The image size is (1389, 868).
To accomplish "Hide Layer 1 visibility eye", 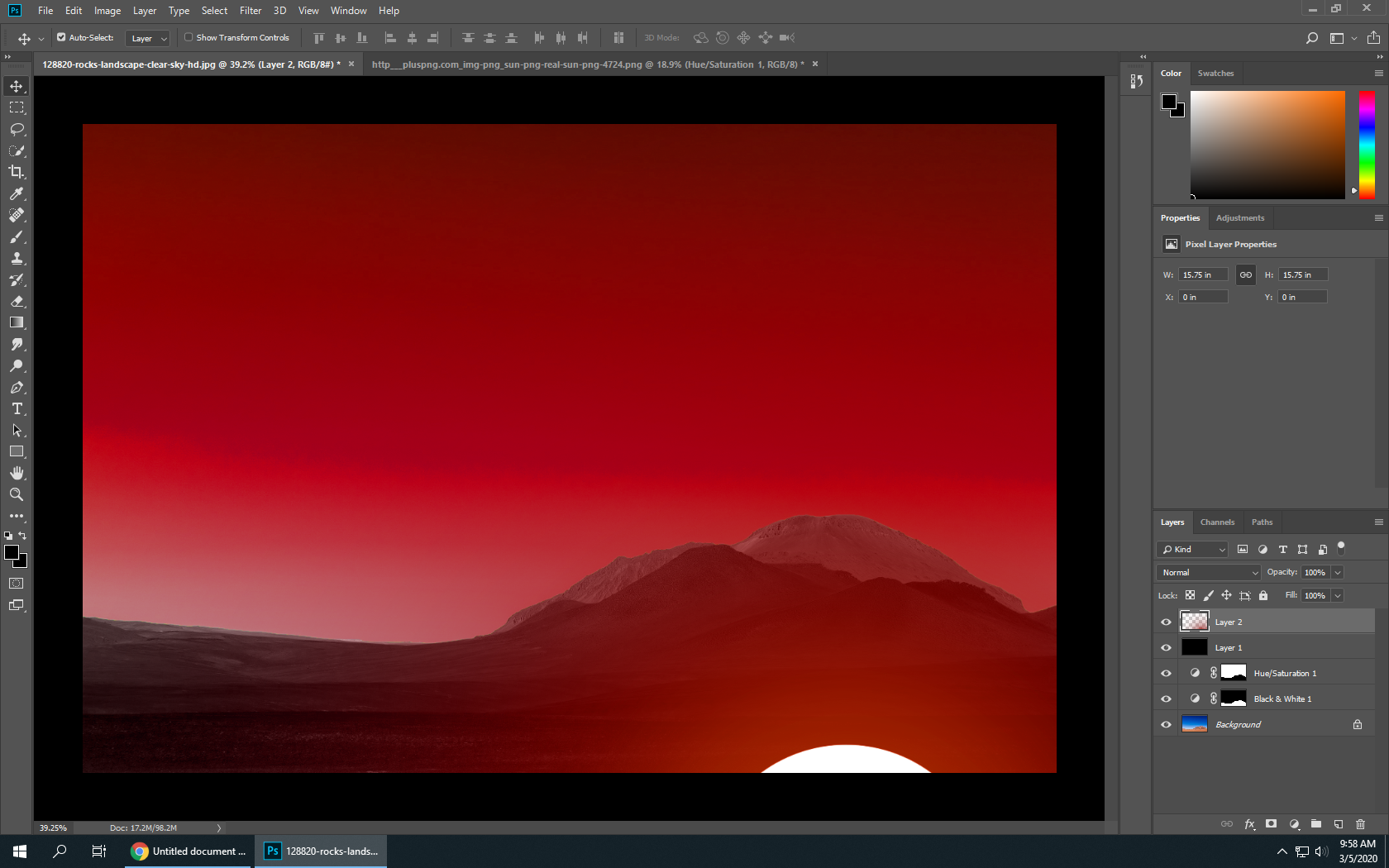I will coord(1166,647).
